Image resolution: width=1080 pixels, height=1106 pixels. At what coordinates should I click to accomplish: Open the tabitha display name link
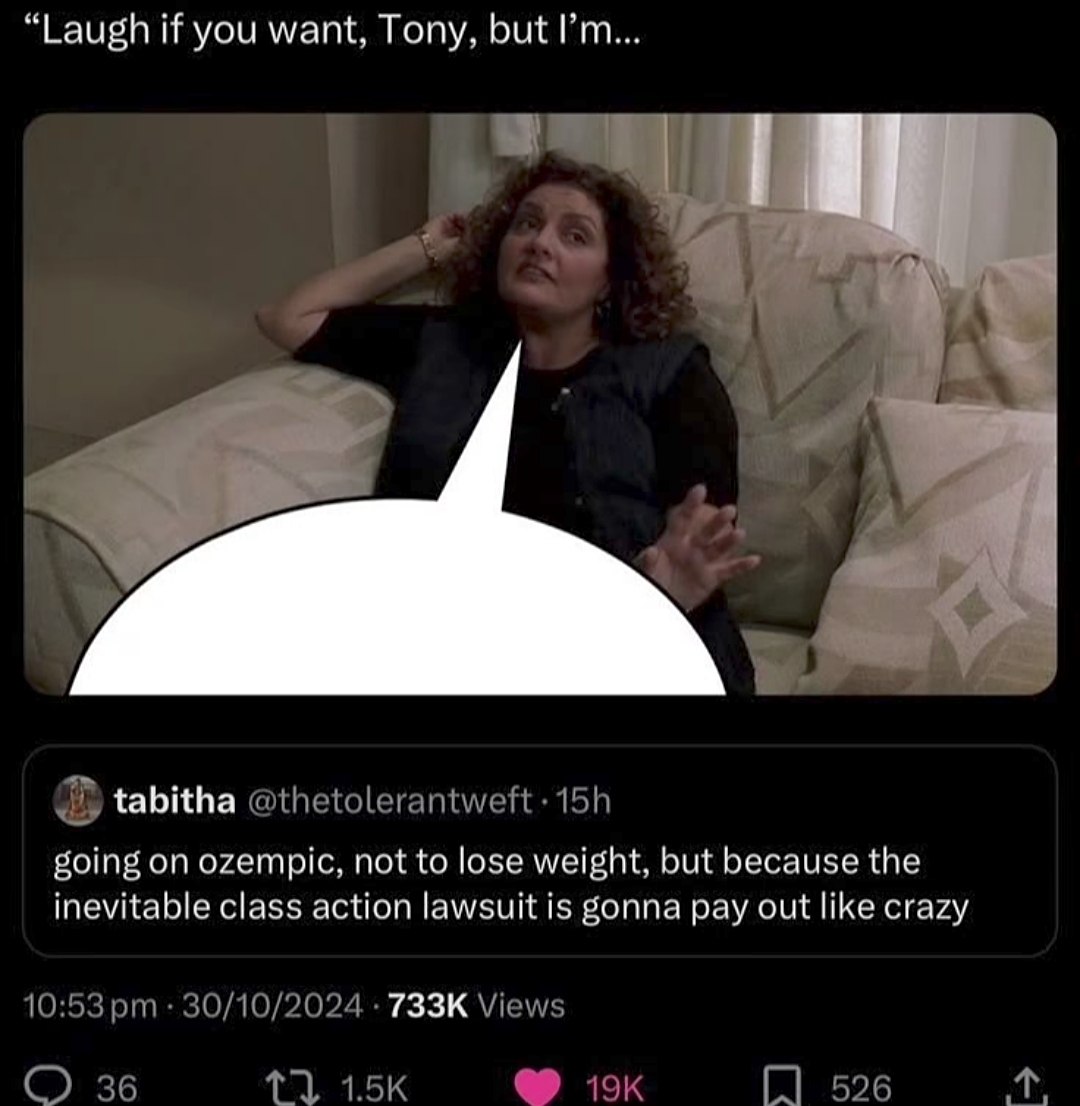click(x=175, y=801)
